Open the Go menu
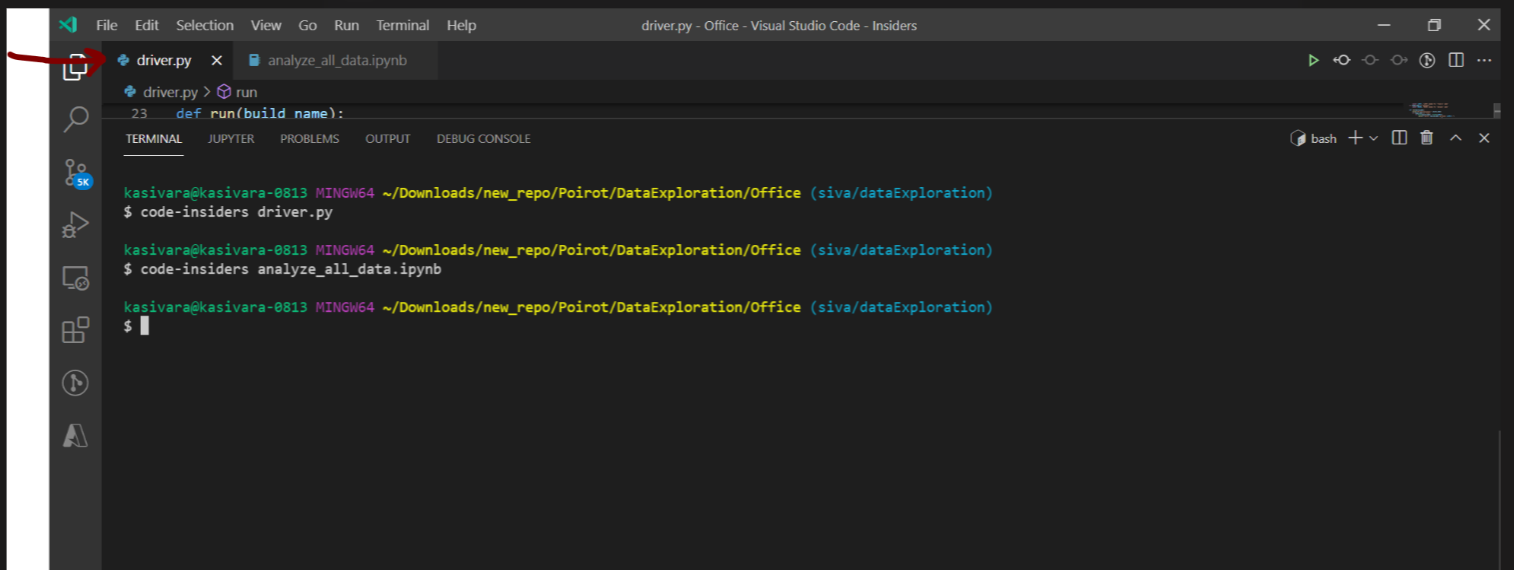The image size is (1514, 570). 308,25
